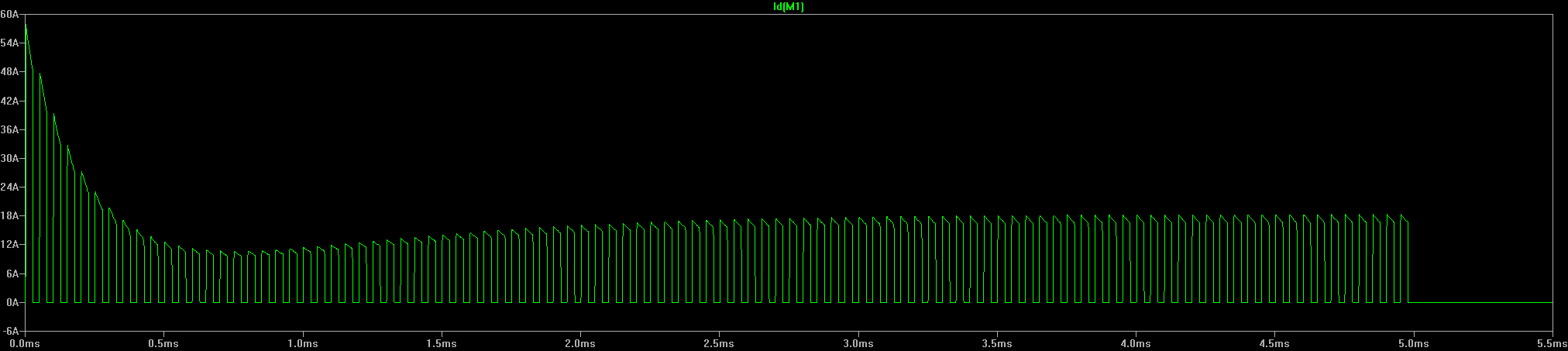
Task: Select the 3.5ms time axis label
Action: [x=997, y=343]
